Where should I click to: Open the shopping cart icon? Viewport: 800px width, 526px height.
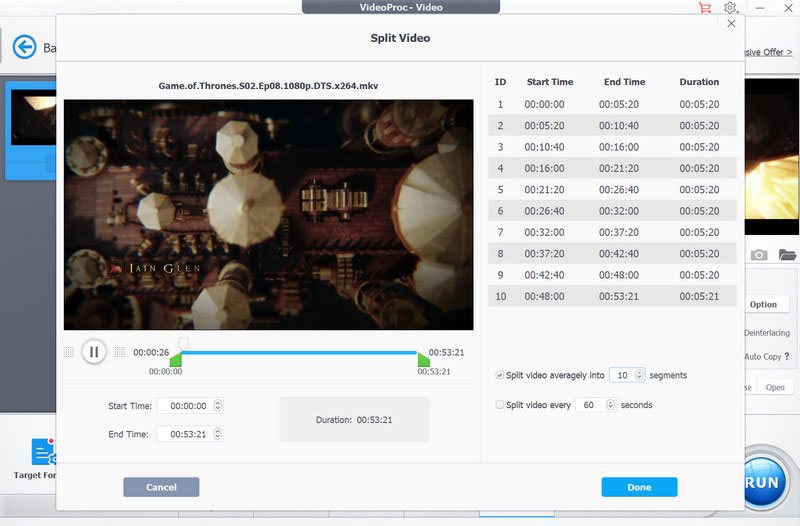[705, 8]
